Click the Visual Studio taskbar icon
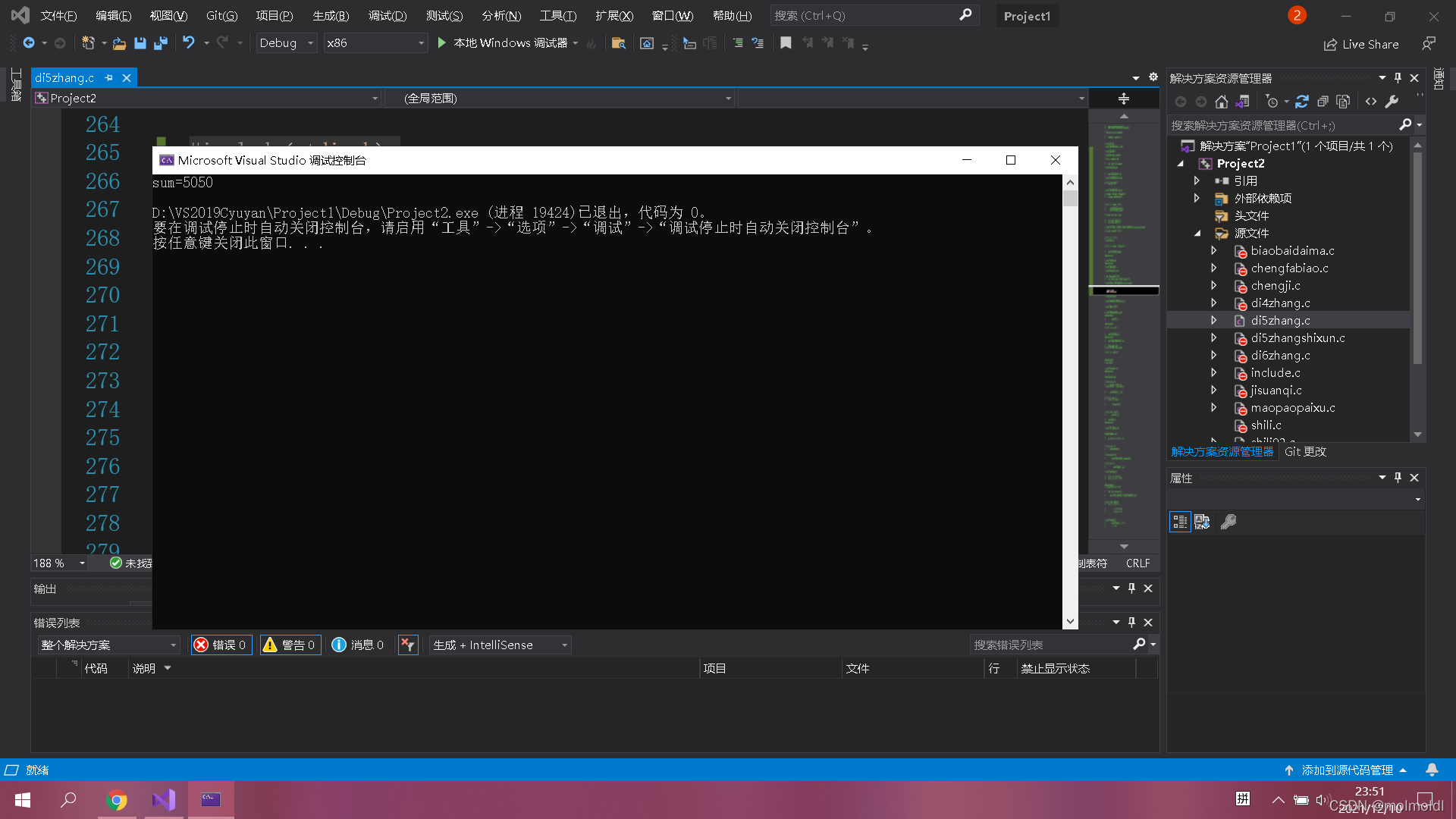This screenshot has width=1456, height=819. pyautogui.click(x=163, y=799)
